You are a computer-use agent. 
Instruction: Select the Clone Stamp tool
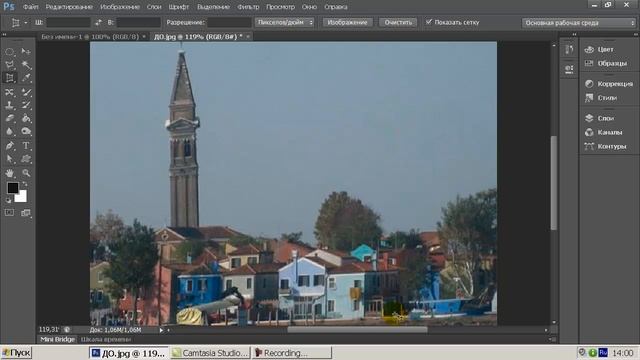(9, 105)
